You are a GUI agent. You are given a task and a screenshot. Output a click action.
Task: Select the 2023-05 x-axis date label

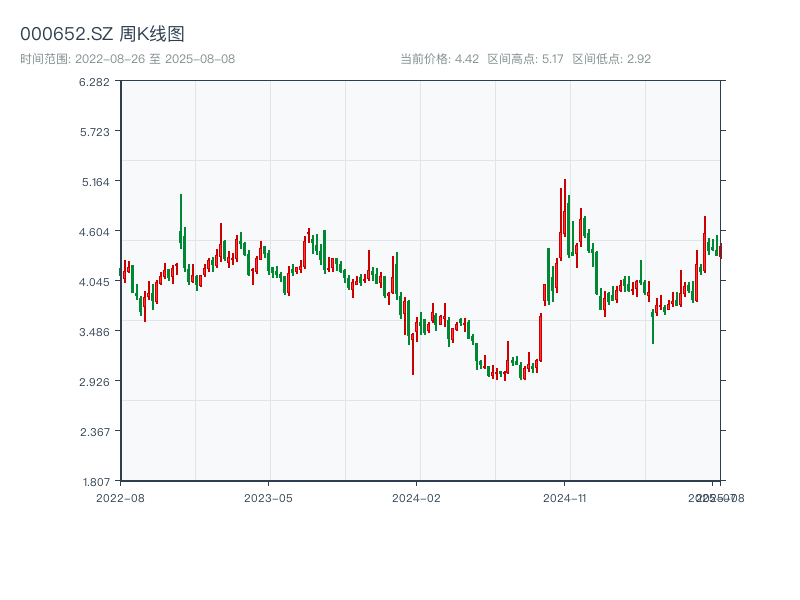(268, 497)
